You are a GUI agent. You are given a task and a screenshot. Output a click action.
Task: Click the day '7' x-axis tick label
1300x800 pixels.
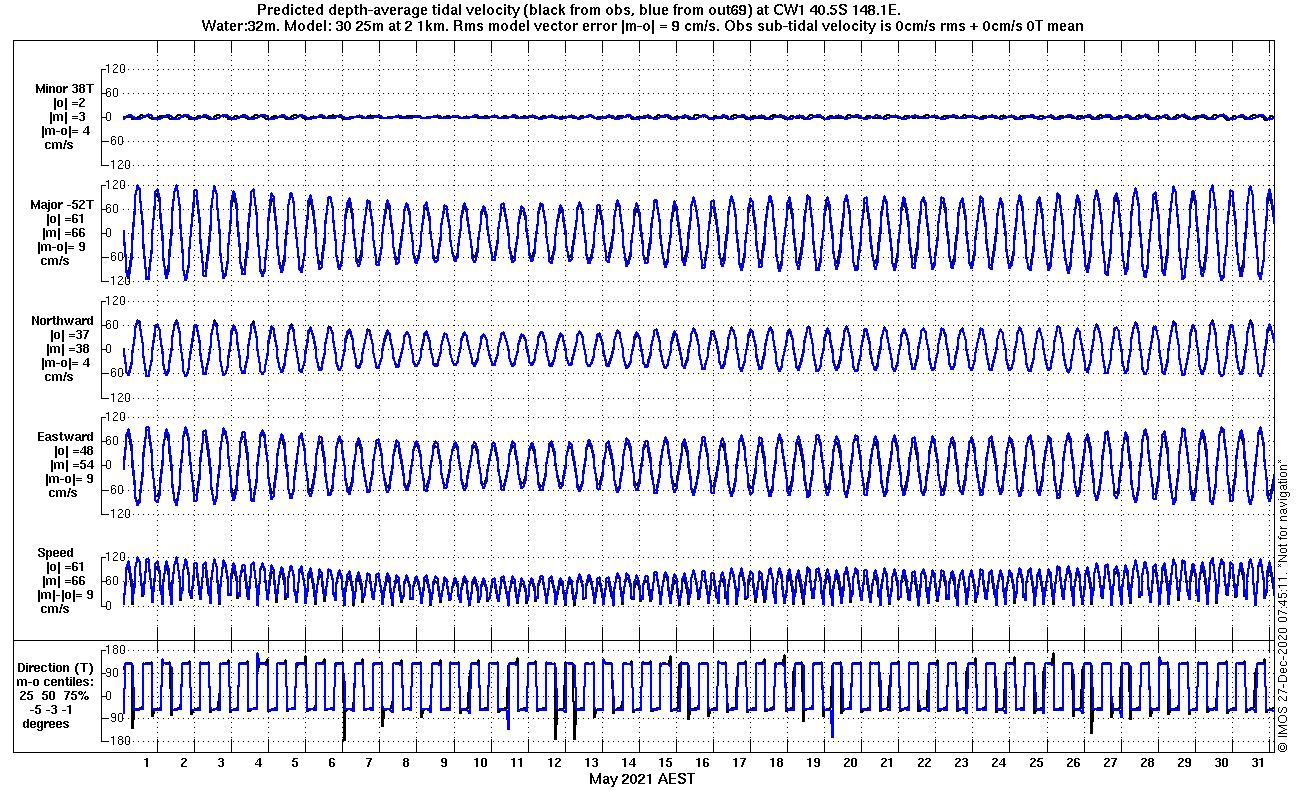[368, 763]
